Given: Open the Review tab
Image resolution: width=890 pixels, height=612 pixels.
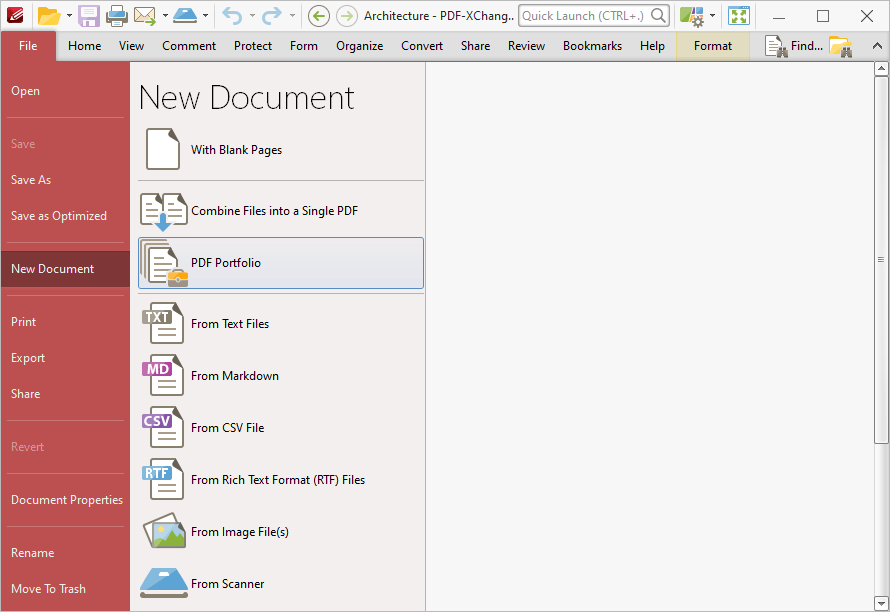Looking at the screenshot, I should [x=526, y=46].
